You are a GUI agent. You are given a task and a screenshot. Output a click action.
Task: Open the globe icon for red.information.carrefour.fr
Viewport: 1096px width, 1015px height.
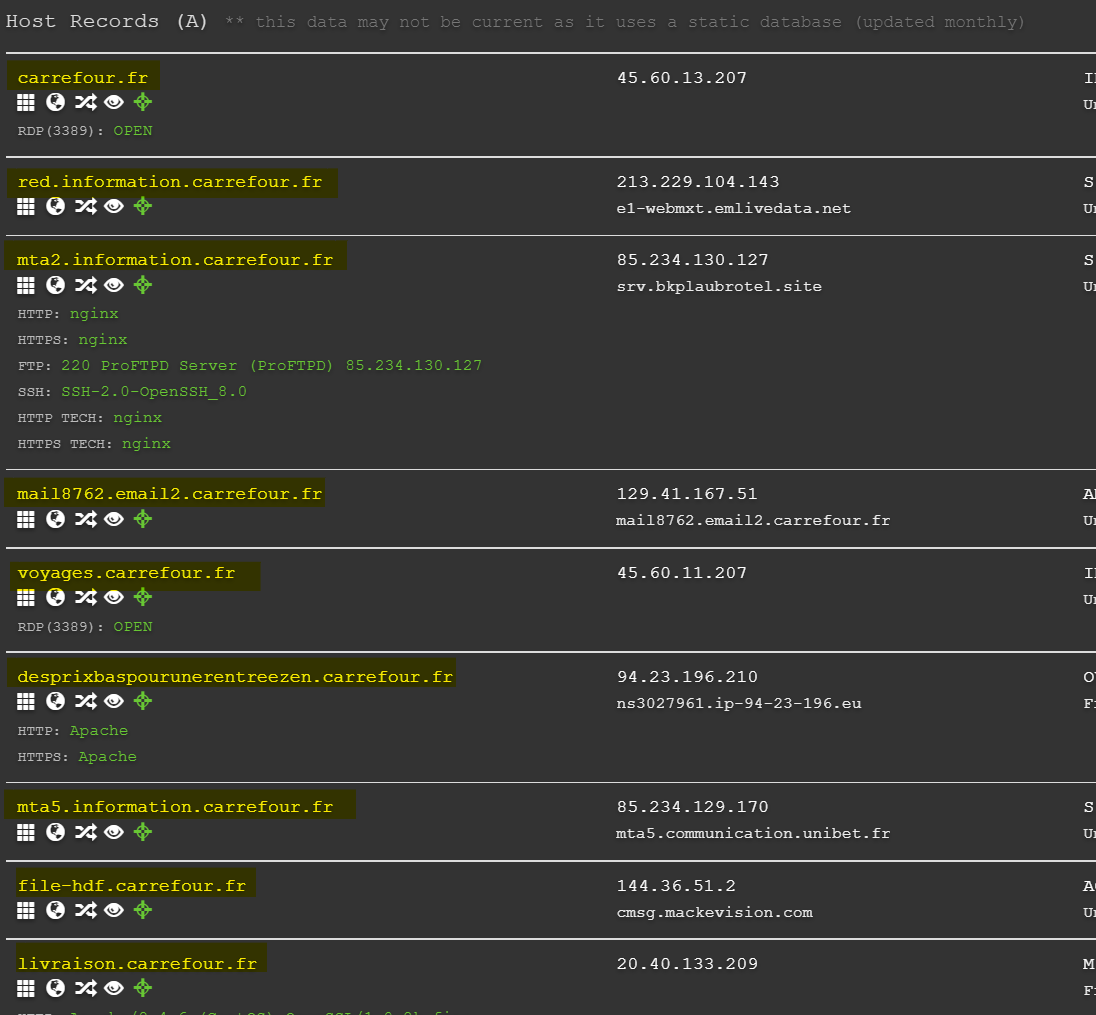55,206
